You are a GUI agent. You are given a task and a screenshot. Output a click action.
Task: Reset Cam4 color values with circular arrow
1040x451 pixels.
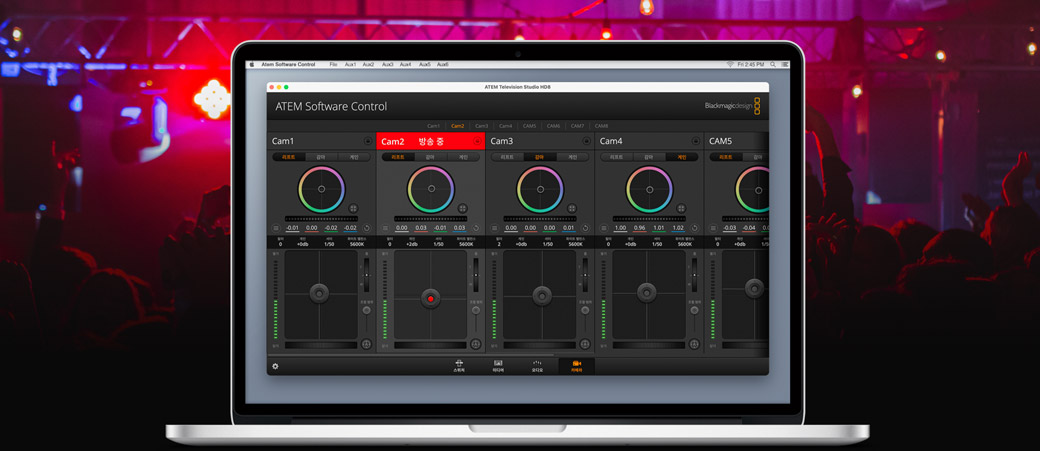click(694, 228)
